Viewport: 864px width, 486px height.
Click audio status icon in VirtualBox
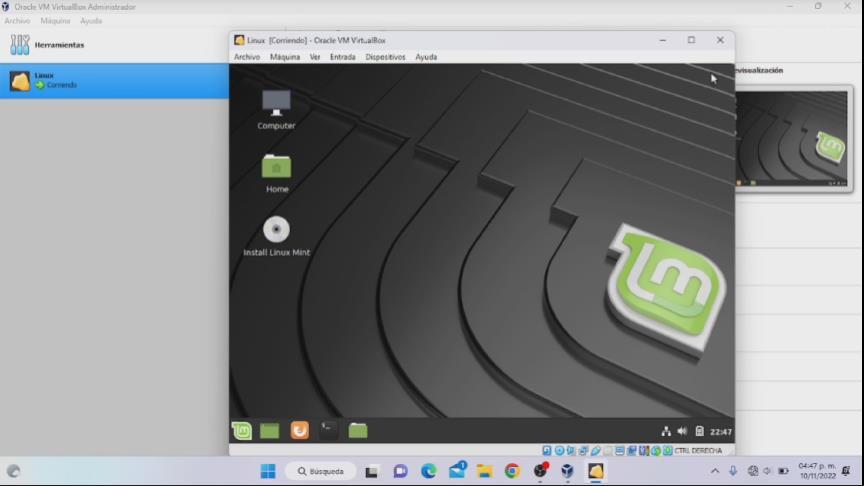tap(570, 451)
